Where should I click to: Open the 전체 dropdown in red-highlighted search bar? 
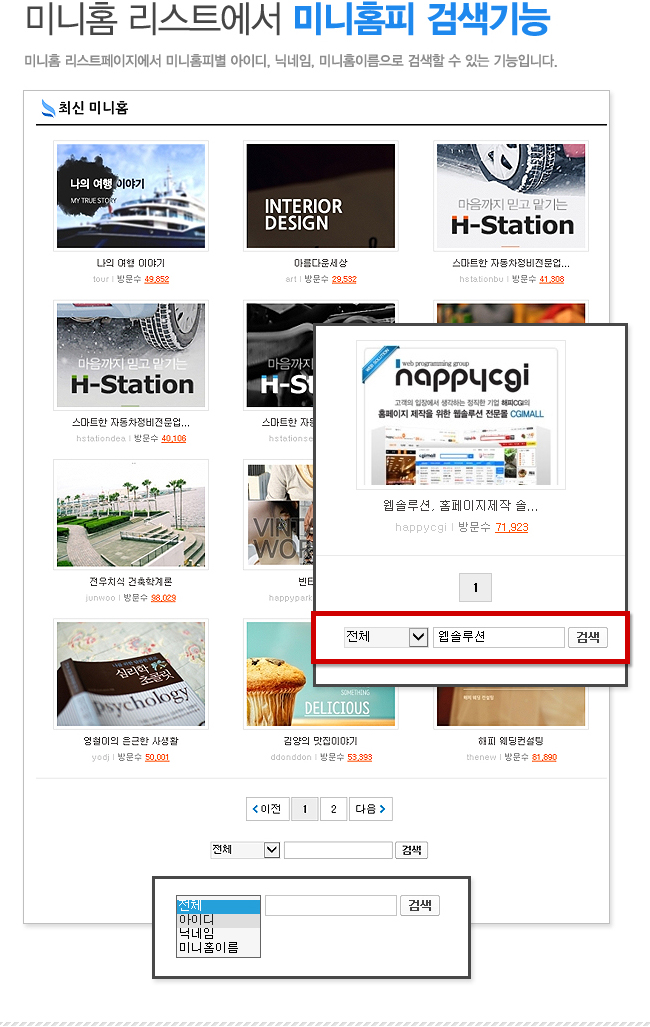click(x=386, y=637)
